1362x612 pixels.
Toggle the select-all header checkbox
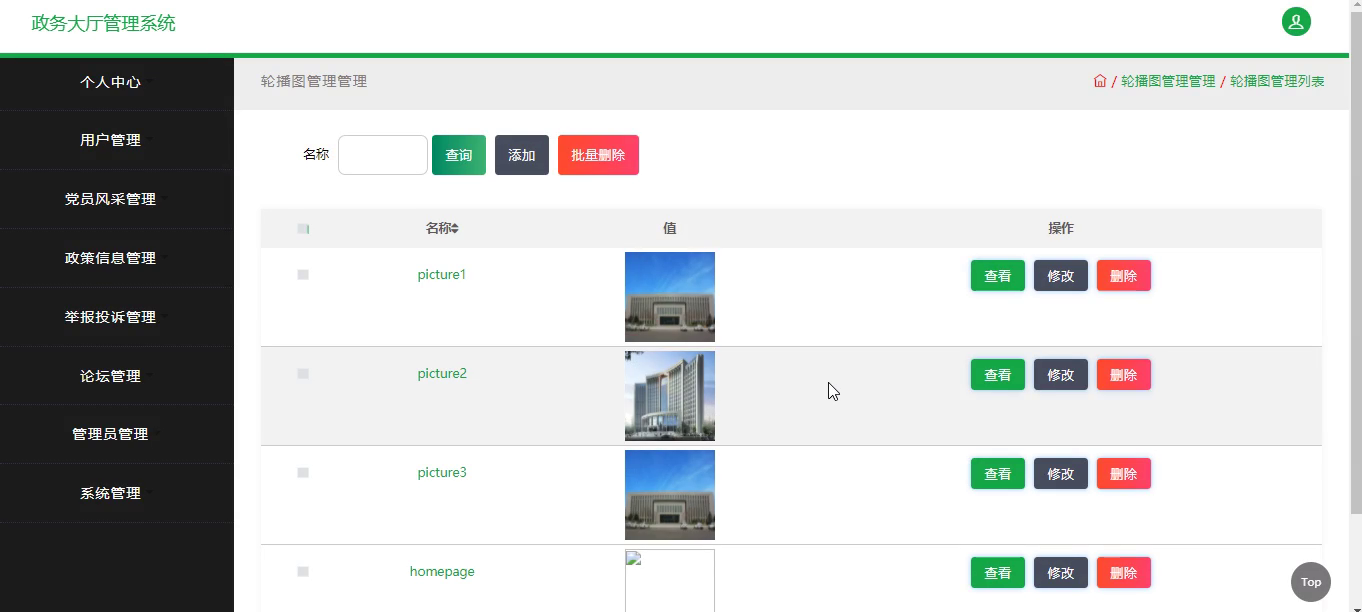coord(303,229)
